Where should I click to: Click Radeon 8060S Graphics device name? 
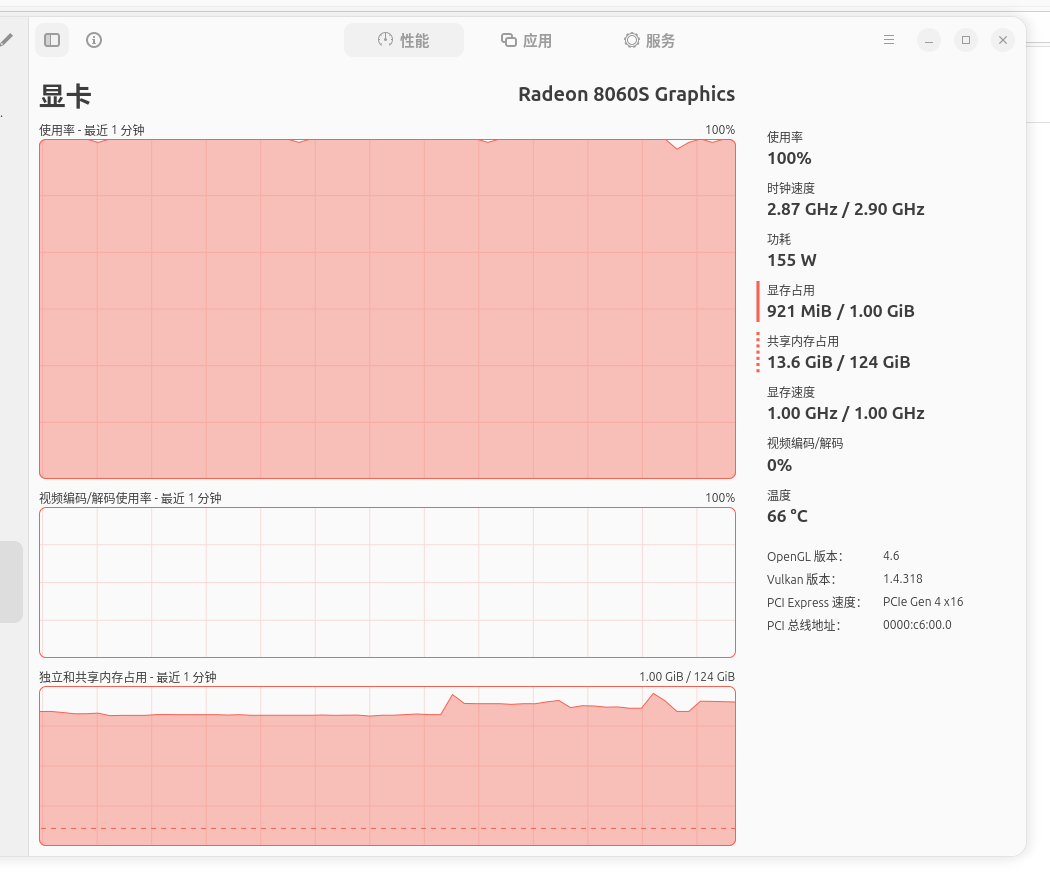pos(626,94)
